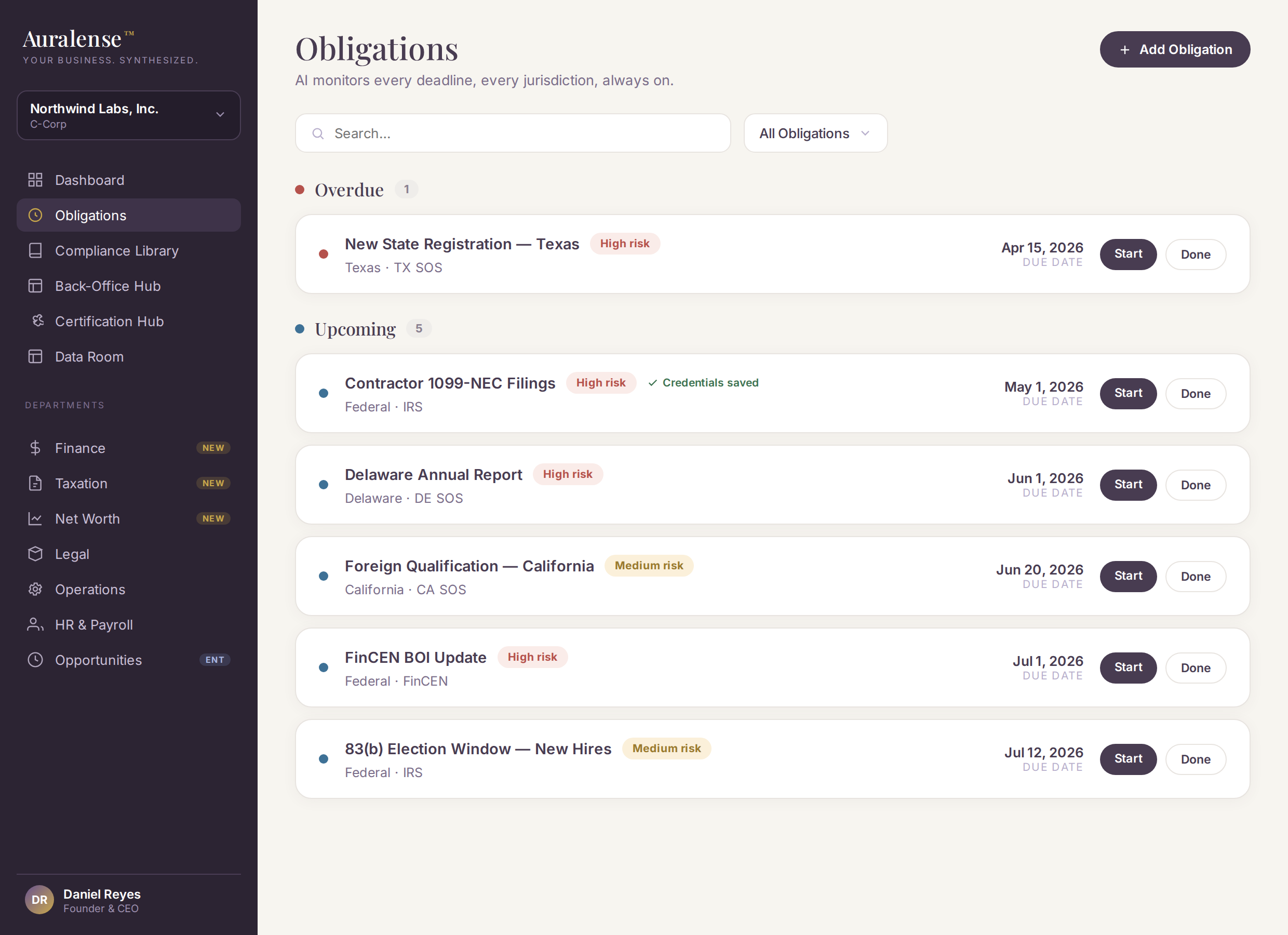Click the Medium risk badge on California qualification

pos(649,566)
